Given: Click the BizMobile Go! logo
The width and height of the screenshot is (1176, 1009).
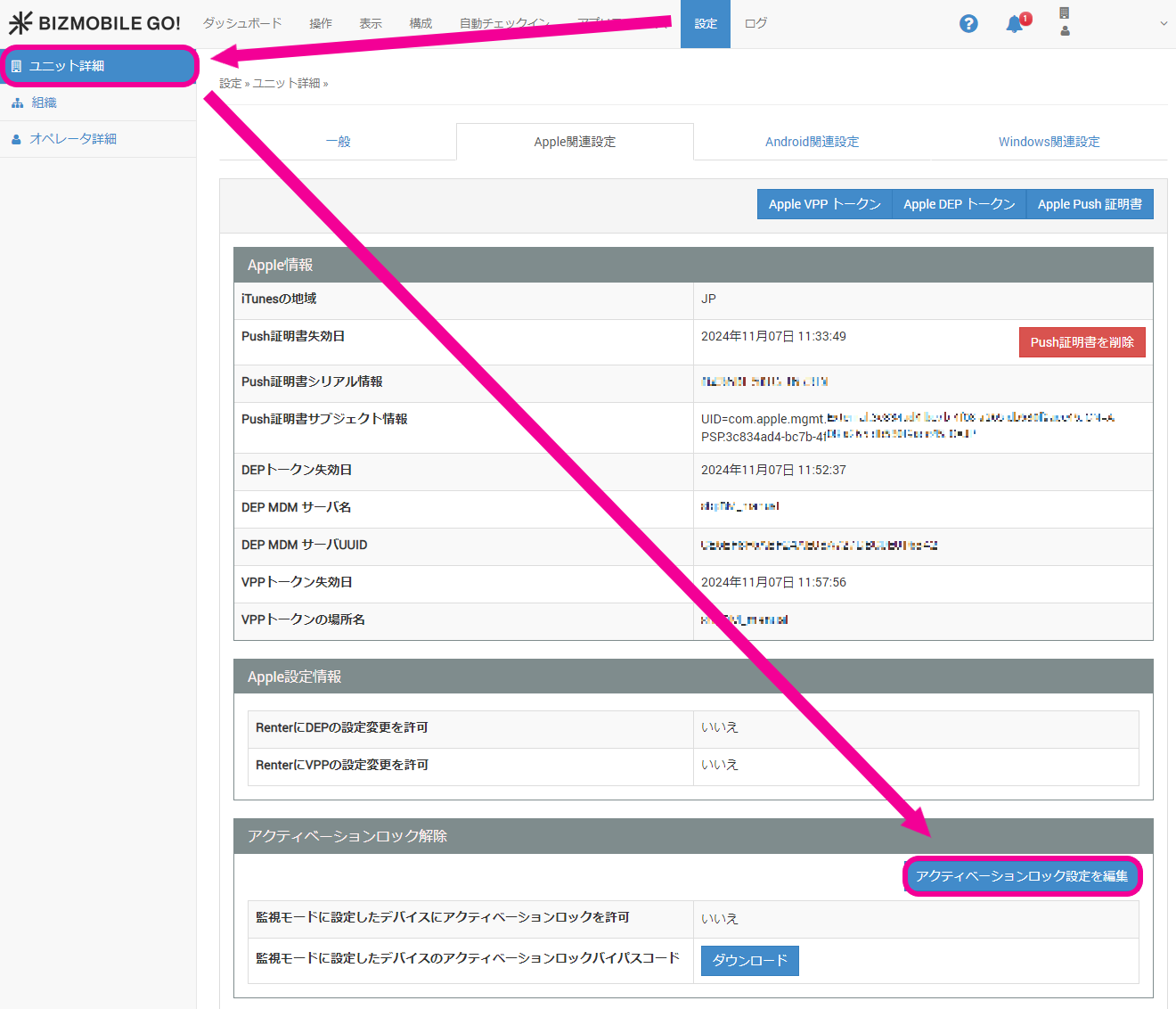Looking at the screenshot, I should point(94,23).
